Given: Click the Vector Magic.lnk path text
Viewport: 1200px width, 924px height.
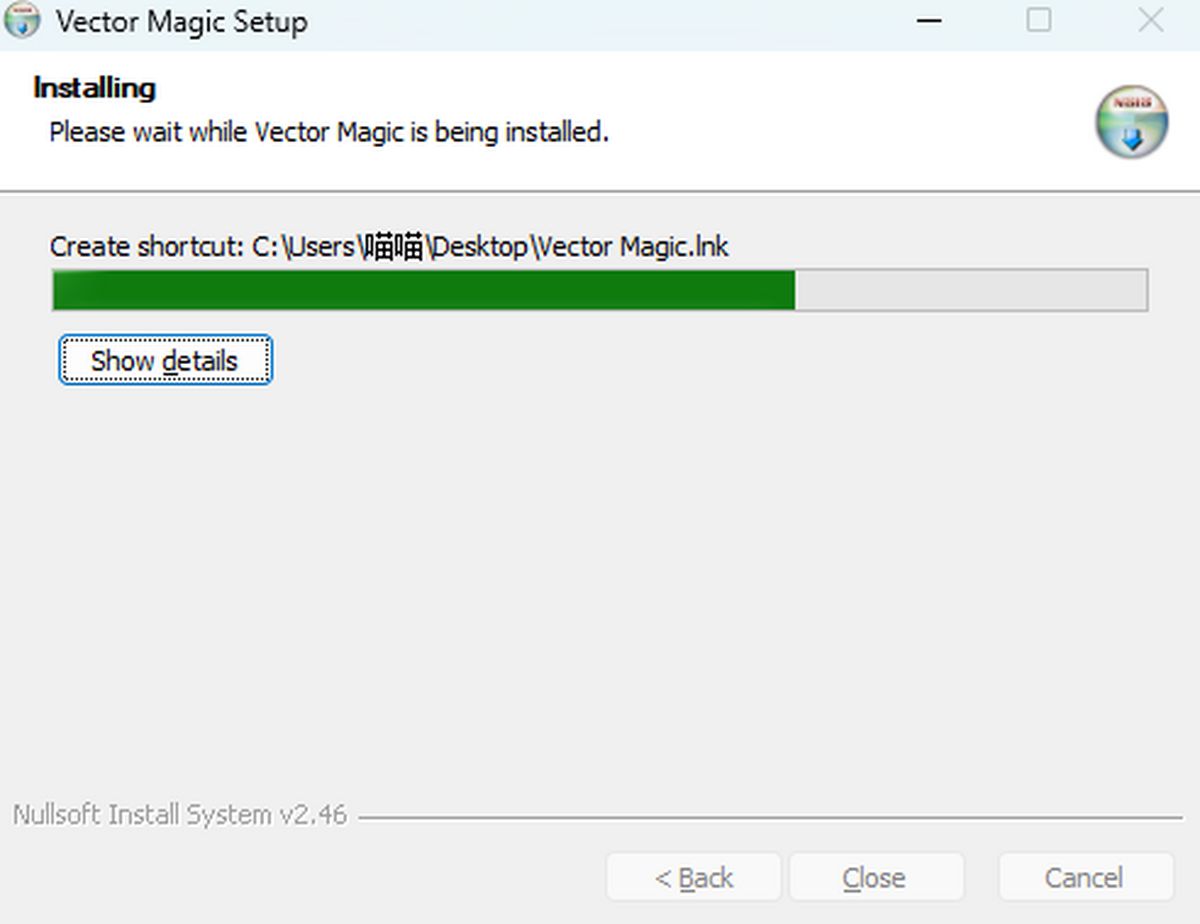Looking at the screenshot, I should [632, 246].
